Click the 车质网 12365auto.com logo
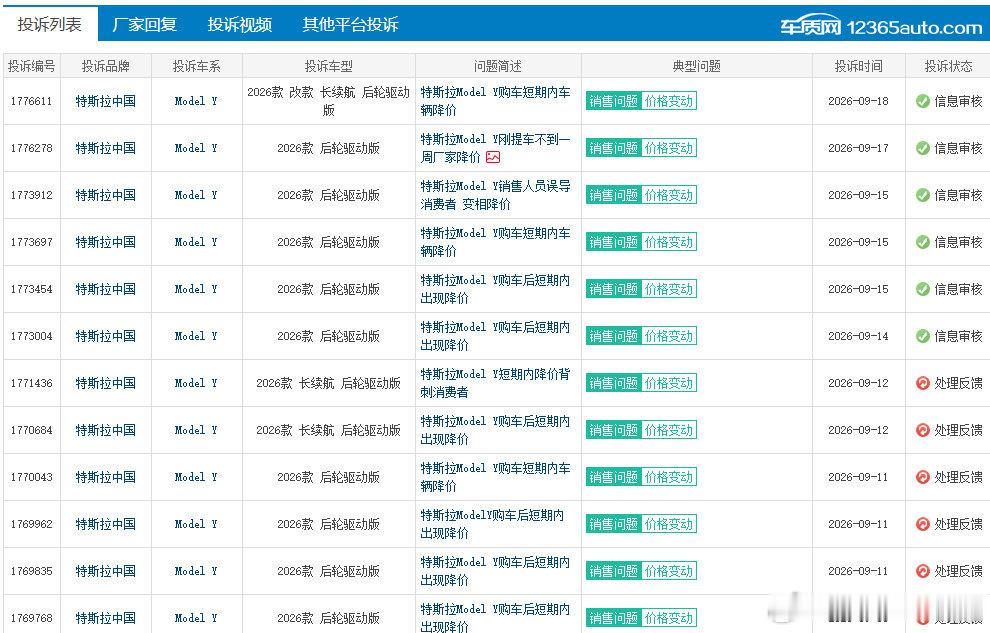 pyautogui.click(x=881, y=27)
